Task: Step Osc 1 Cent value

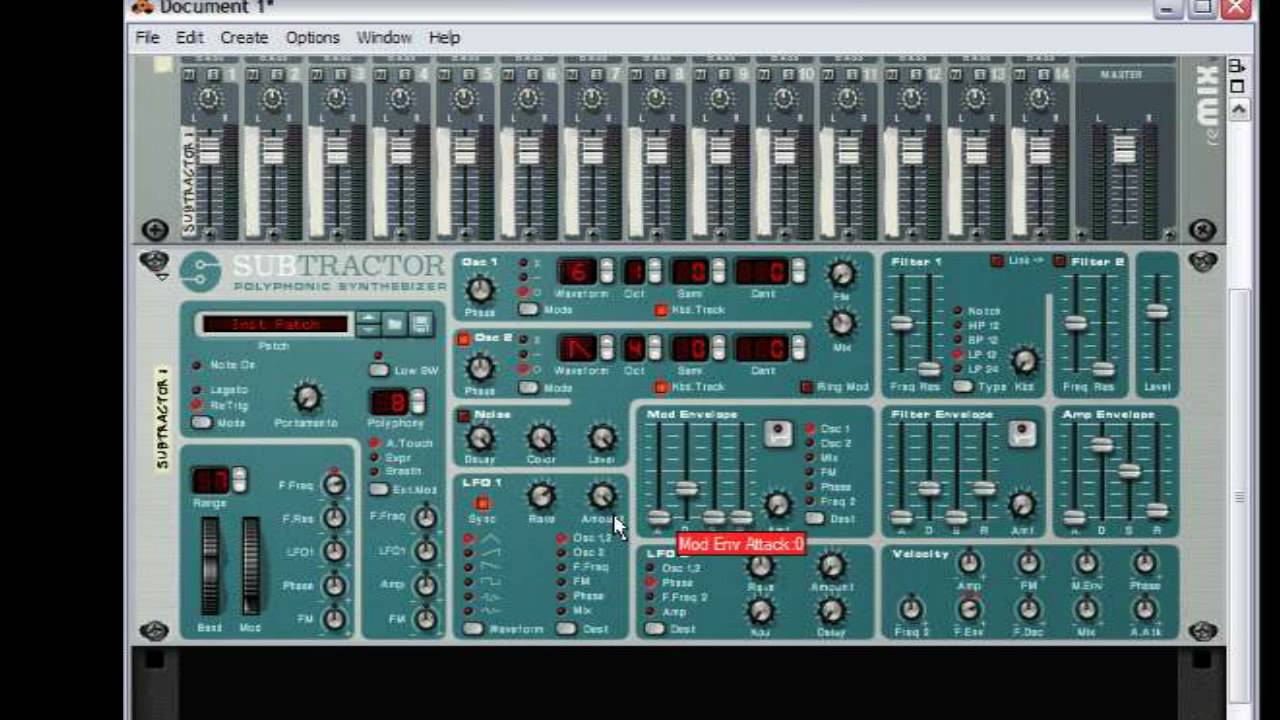Action: pyautogui.click(x=798, y=271)
